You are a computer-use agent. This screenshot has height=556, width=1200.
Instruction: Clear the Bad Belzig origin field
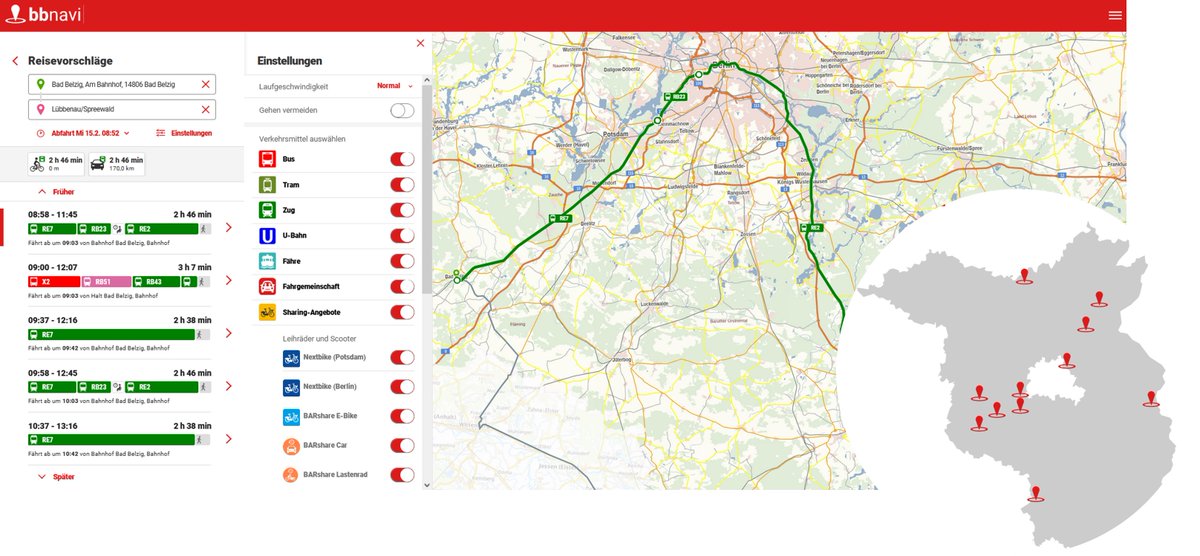[x=206, y=84]
